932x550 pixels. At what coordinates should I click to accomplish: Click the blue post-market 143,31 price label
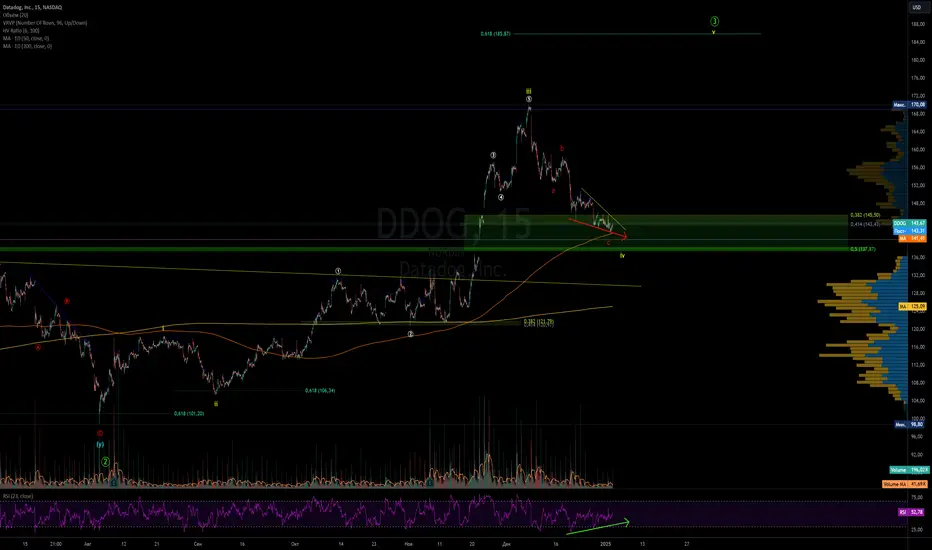[x=909, y=231]
